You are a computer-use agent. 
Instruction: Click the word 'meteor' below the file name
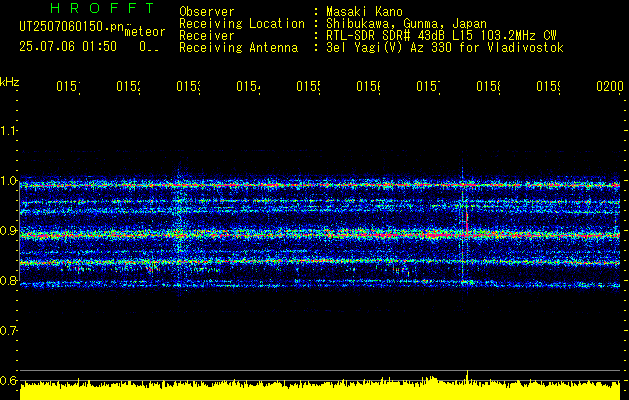tap(145, 32)
